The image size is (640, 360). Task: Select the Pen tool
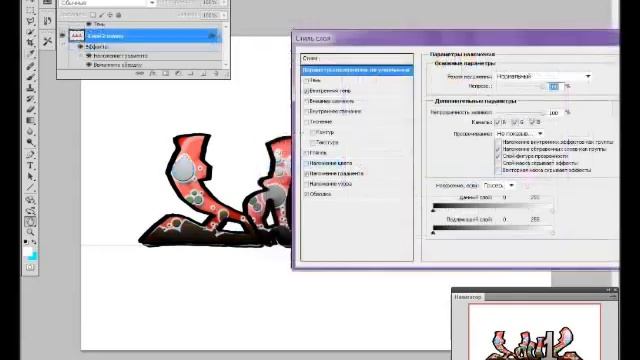point(31,154)
